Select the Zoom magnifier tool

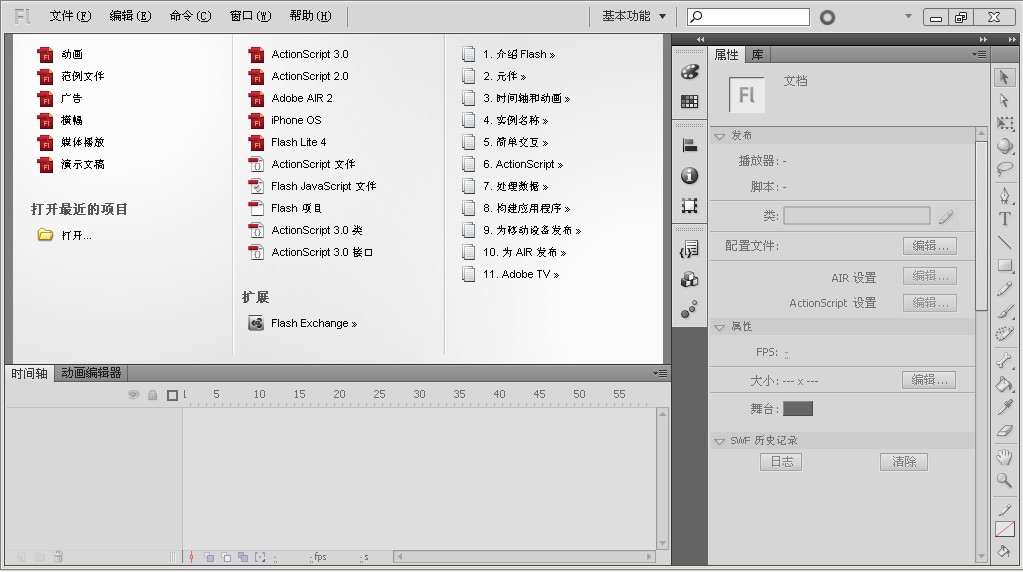pyautogui.click(x=1005, y=481)
